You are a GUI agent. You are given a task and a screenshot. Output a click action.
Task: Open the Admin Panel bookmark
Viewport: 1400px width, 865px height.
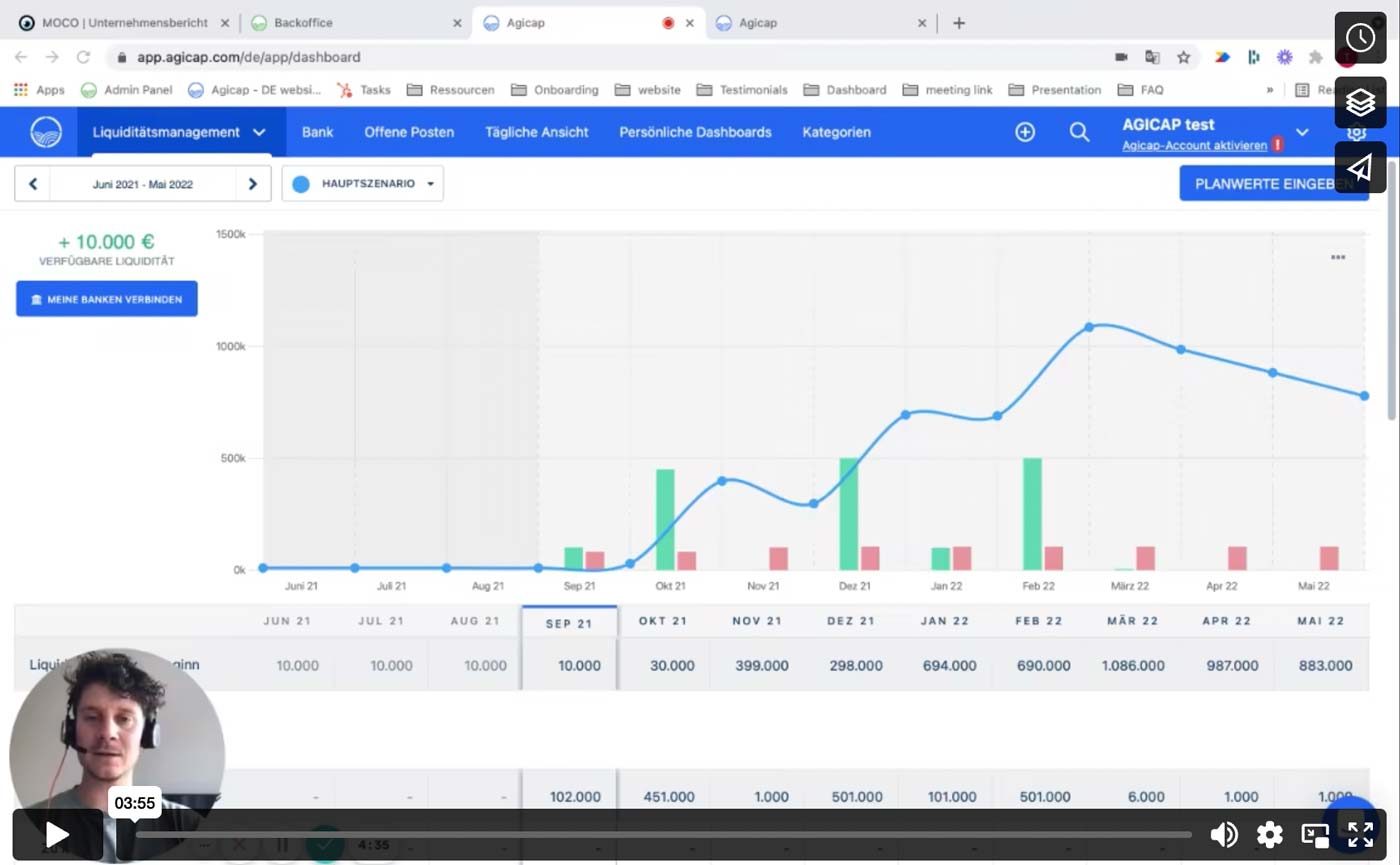pyautogui.click(x=127, y=89)
